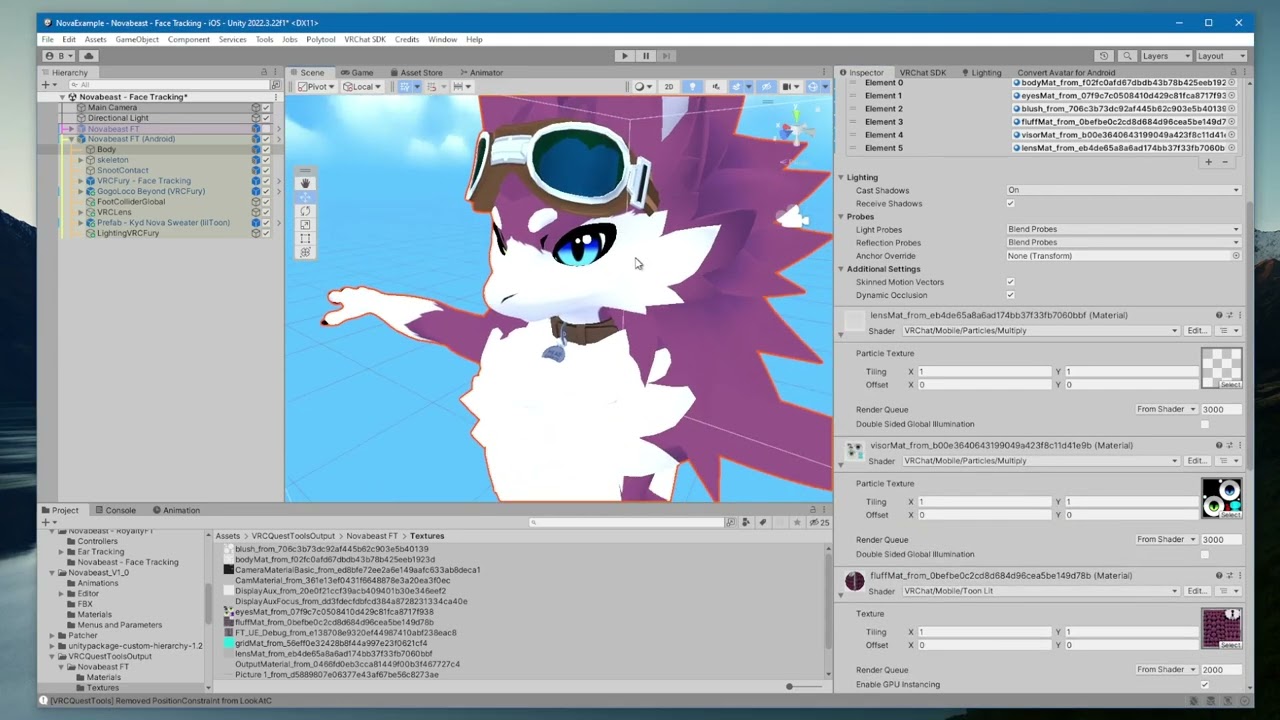Click in the Hierarchy search field
This screenshot has height=720, width=1280.
click(x=170, y=85)
